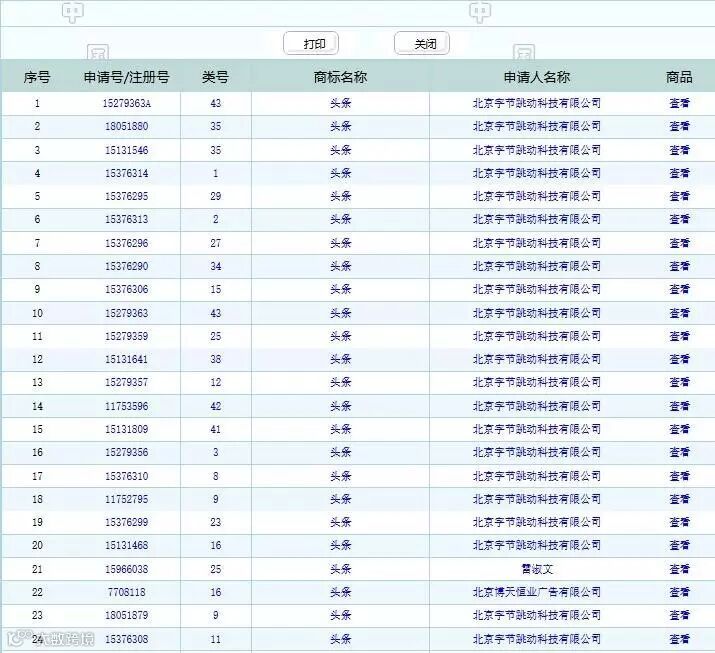Open 查看 link for application 15279363A

679,104
